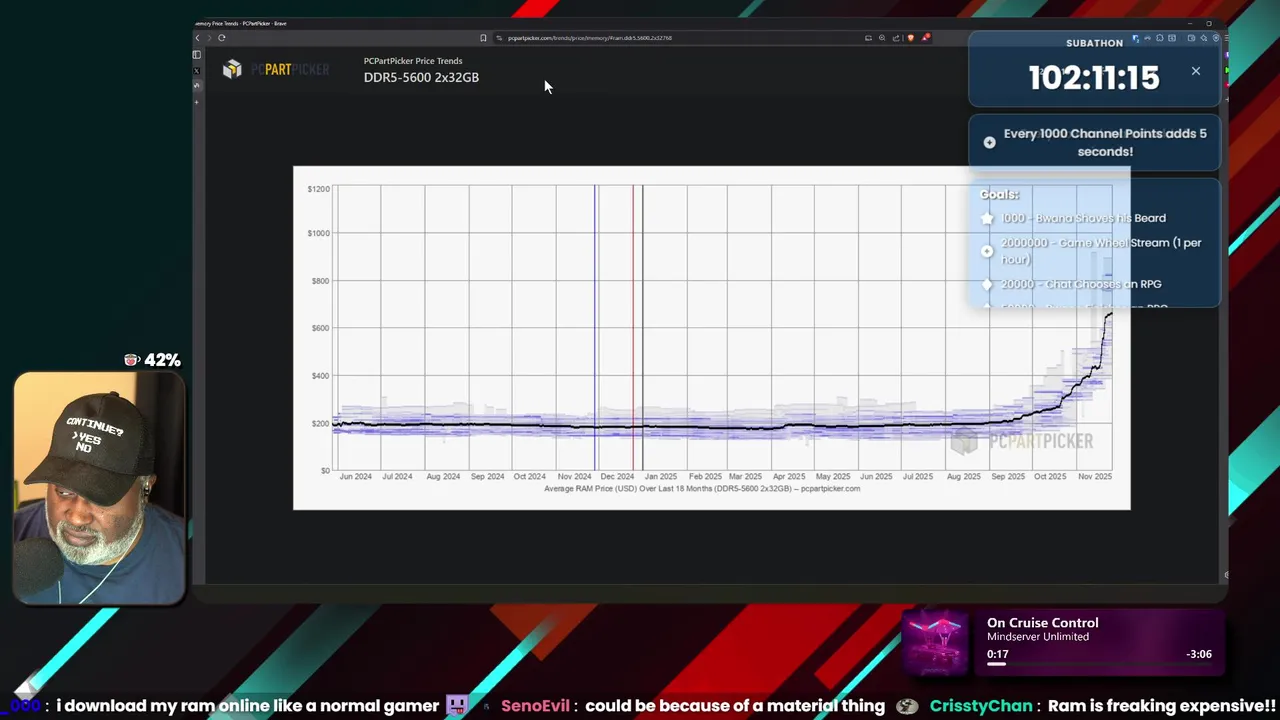Click the PCPartPicker logo
The width and height of the screenshot is (1280, 720).
pos(275,69)
